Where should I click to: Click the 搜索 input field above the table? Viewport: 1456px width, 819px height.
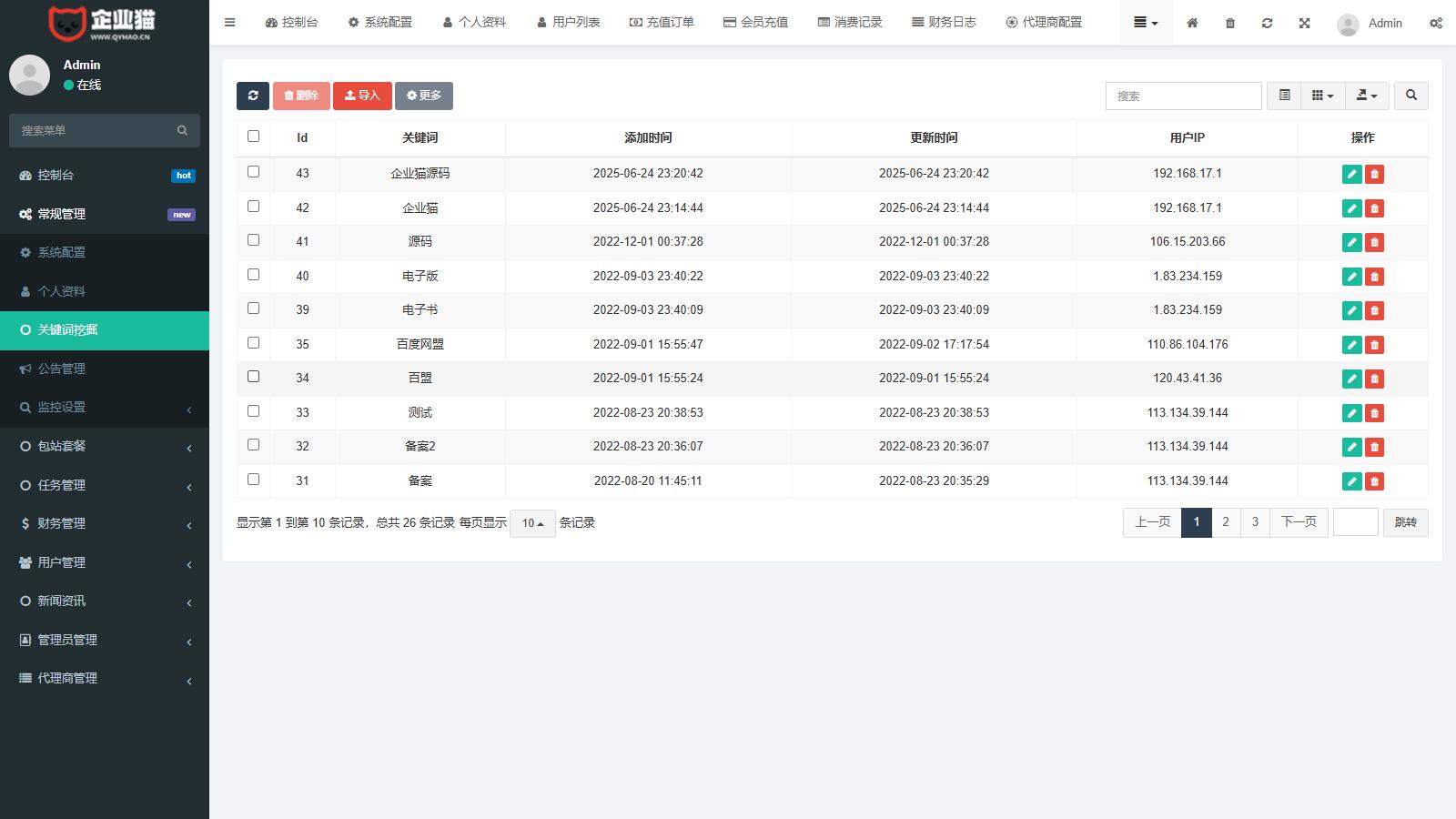pos(1183,96)
